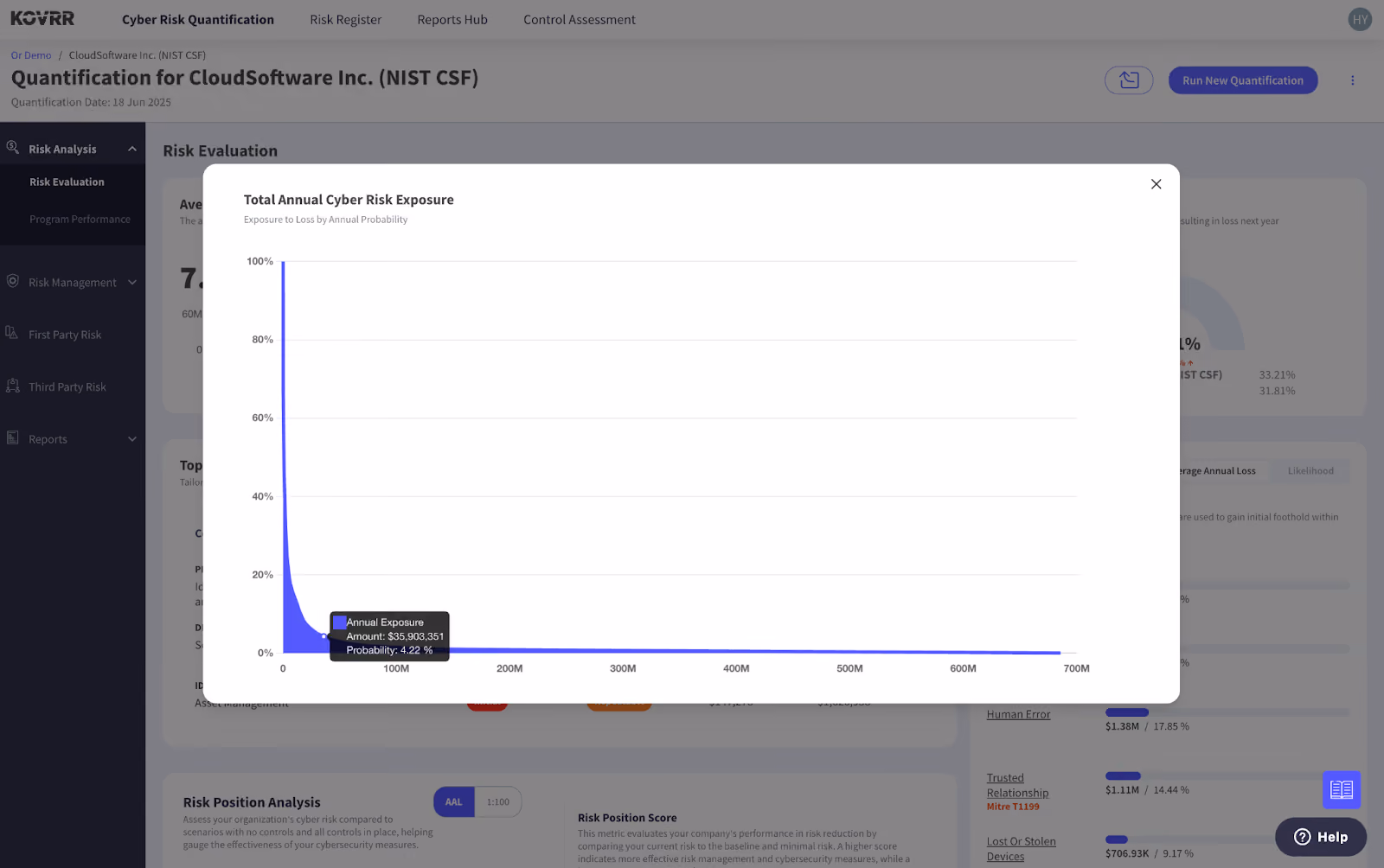
Task: Go to the Reports Hub tab
Action: 452,19
